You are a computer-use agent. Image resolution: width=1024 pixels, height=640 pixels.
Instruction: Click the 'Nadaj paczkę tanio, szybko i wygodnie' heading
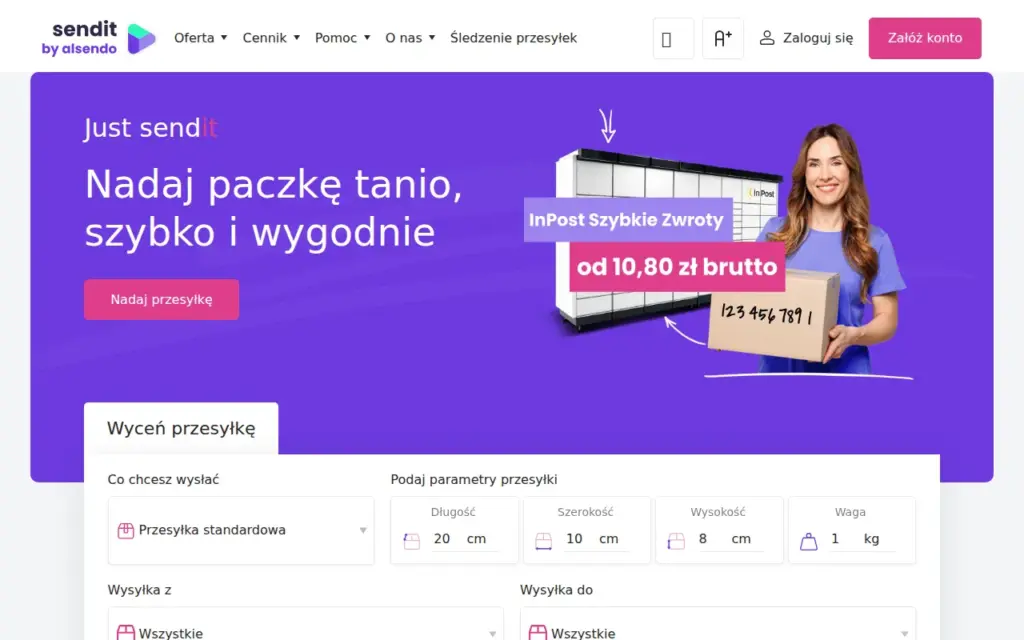coord(274,208)
